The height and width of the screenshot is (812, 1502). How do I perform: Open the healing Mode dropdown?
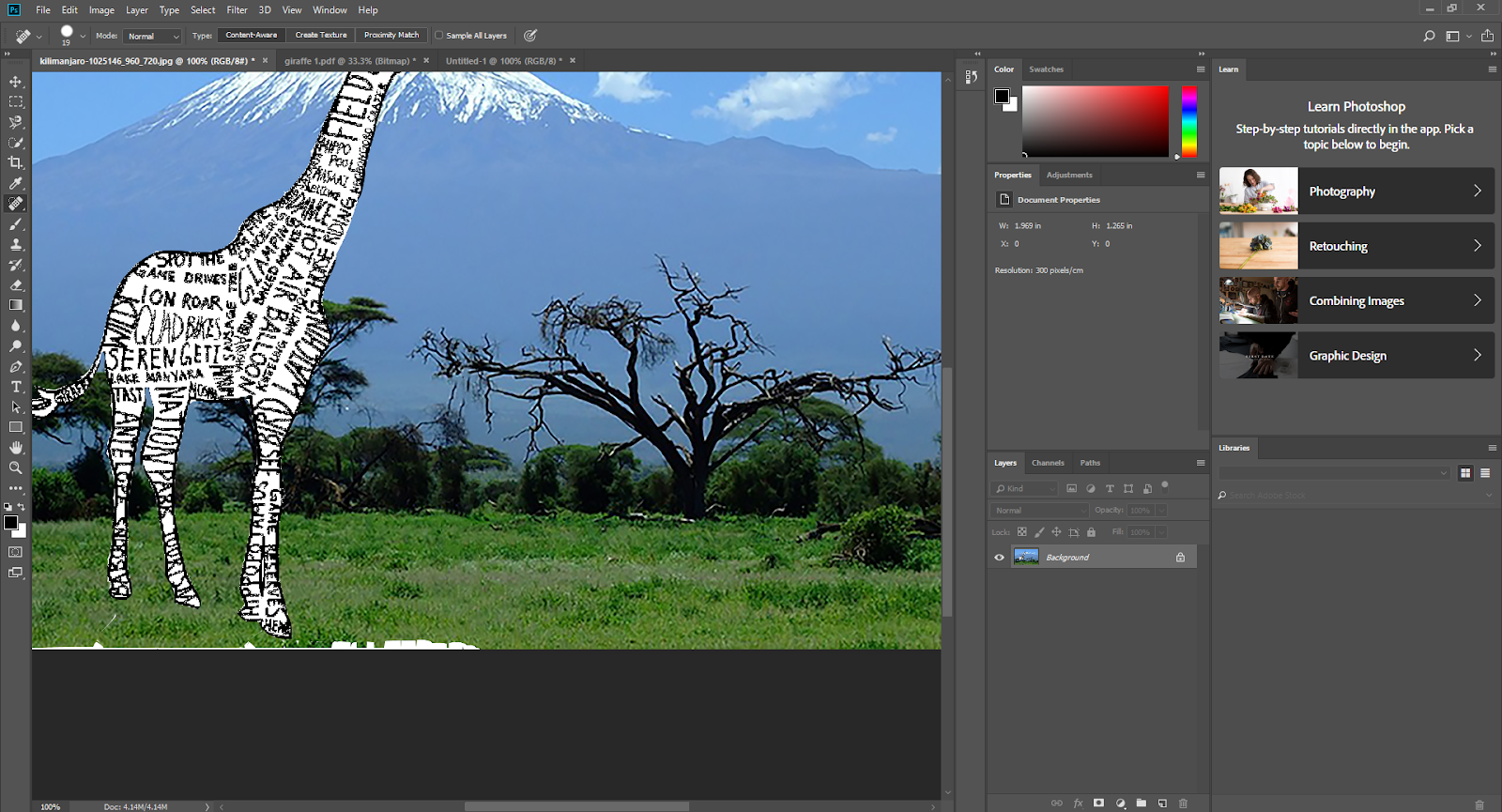pos(152,36)
